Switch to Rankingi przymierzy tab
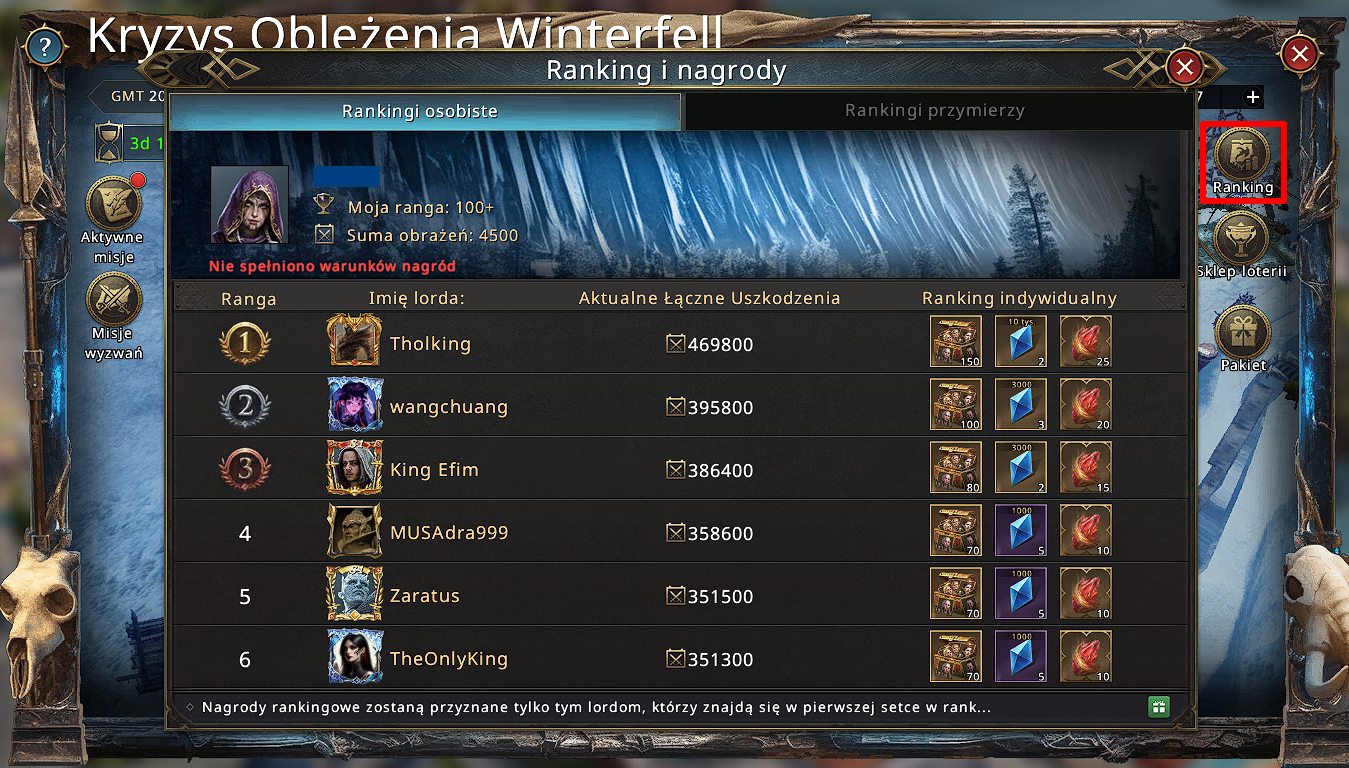Screen dimensions: 1349x768 [x=935, y=111]
